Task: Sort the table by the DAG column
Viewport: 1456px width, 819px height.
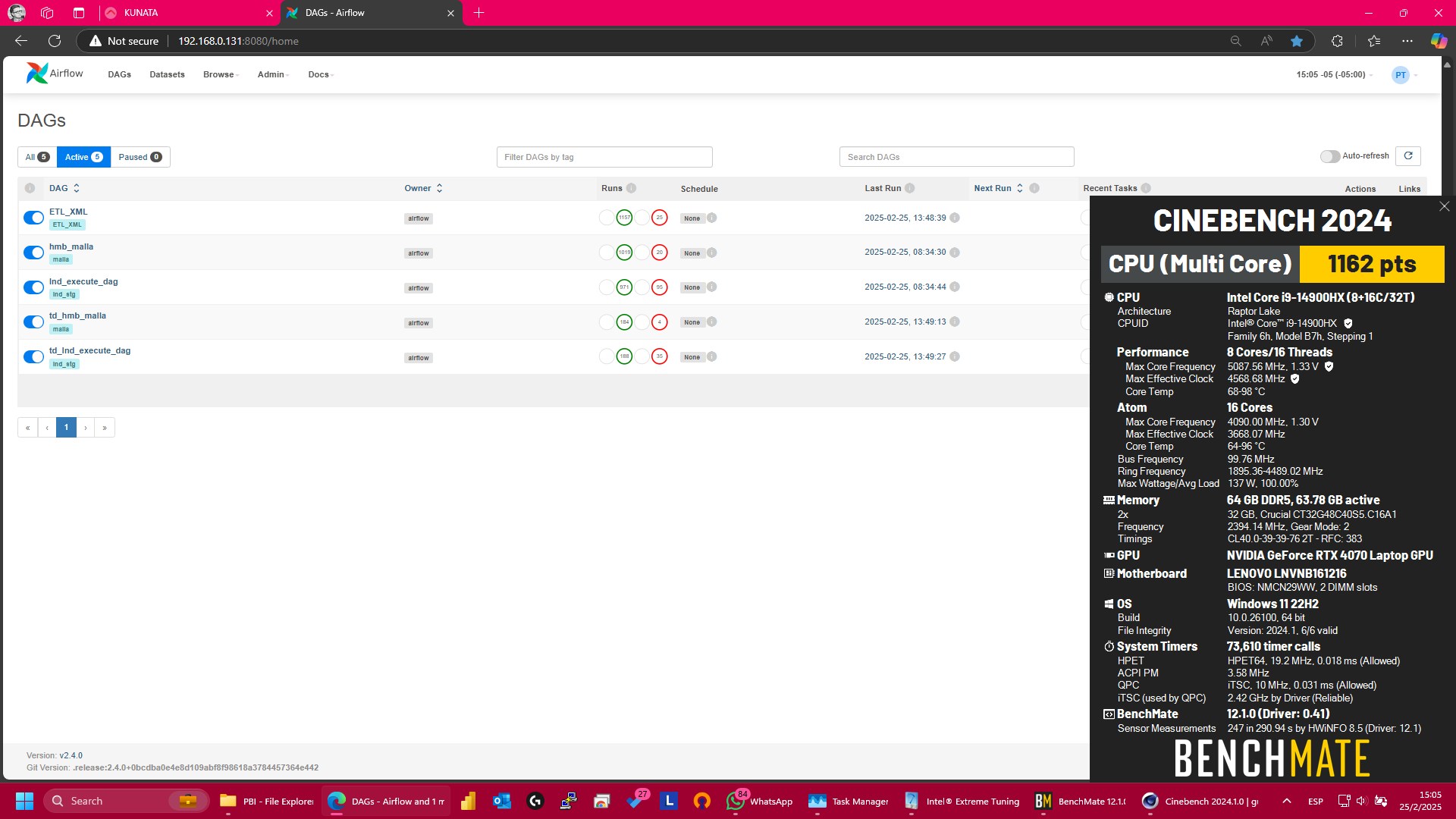Action: pyautogui.click(x=64, y=188)
